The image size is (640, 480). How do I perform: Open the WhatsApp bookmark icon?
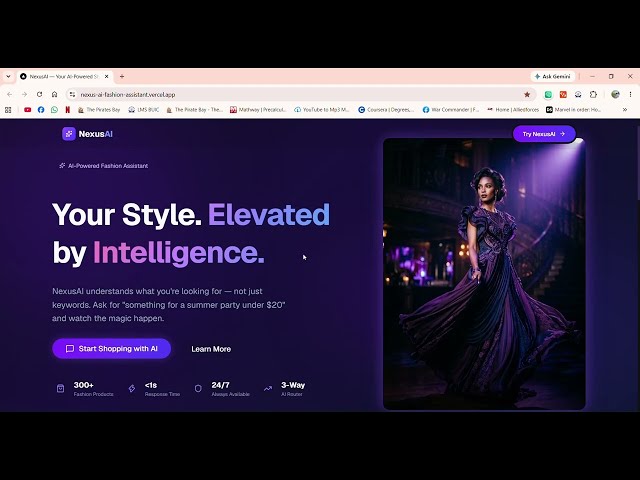coord(54,109)
